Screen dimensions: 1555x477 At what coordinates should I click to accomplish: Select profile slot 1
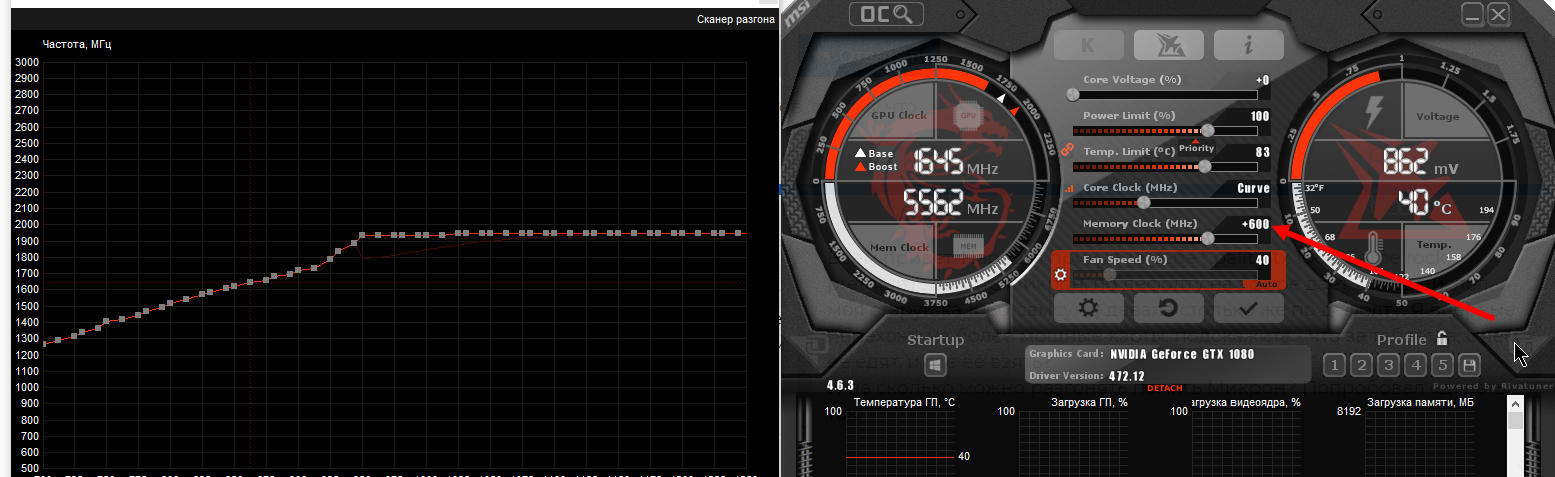point(1333,365)
